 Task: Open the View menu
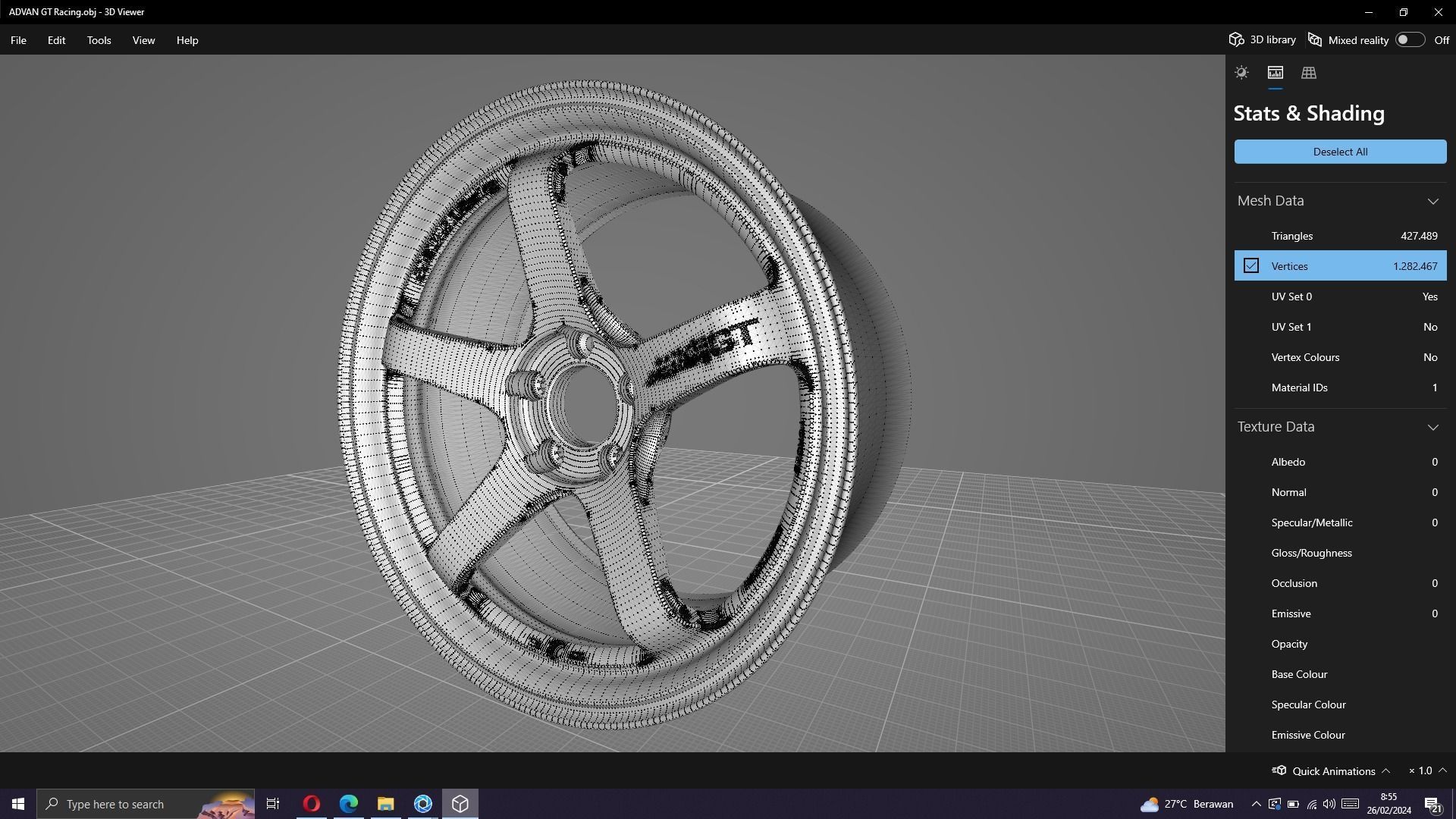(x=143, y=40)
